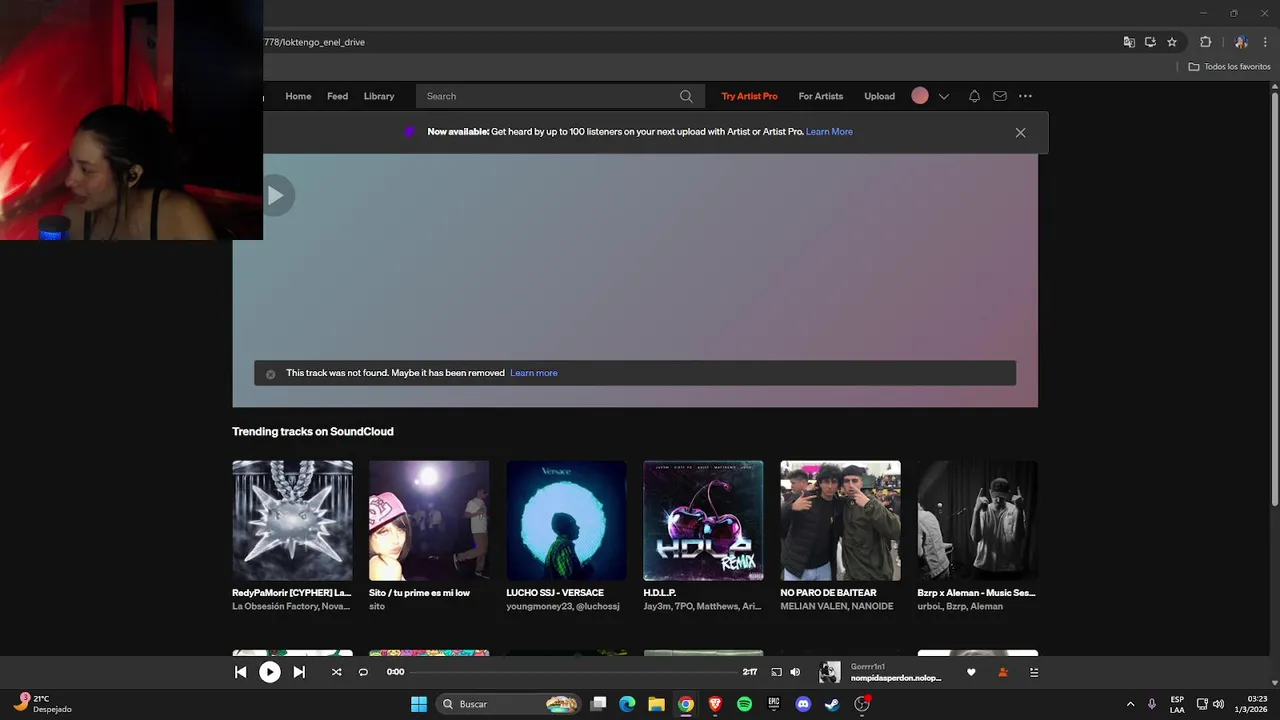Click the Upload link
The height and width of the screenshot is (720, 1280).
coord(880,96)
